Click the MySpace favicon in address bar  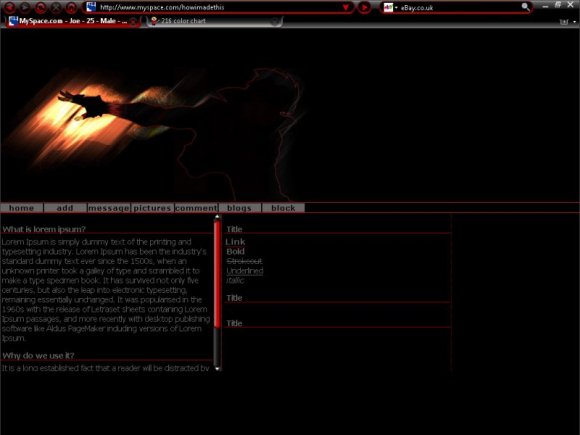click(91, 7)
